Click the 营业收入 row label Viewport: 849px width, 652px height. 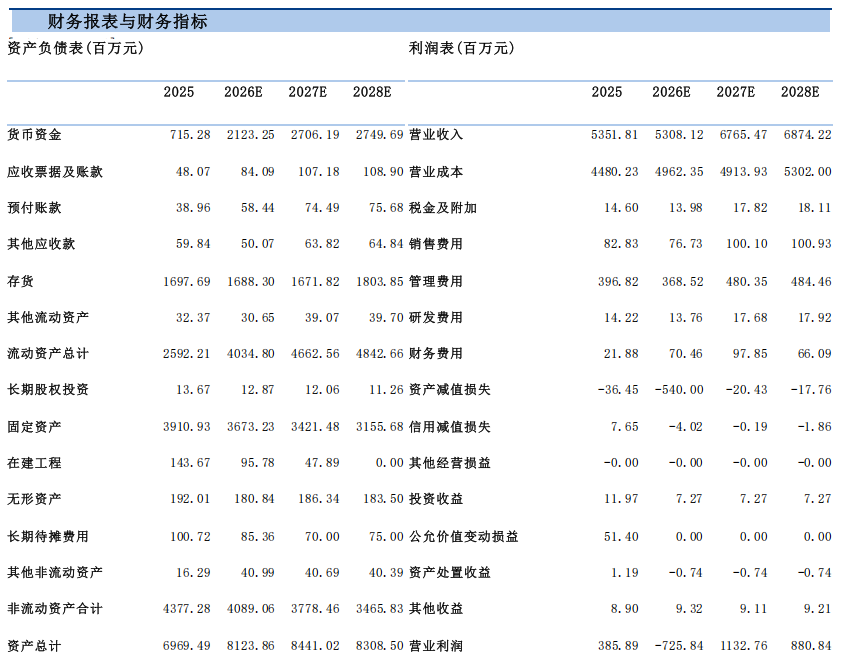(436, 134)
